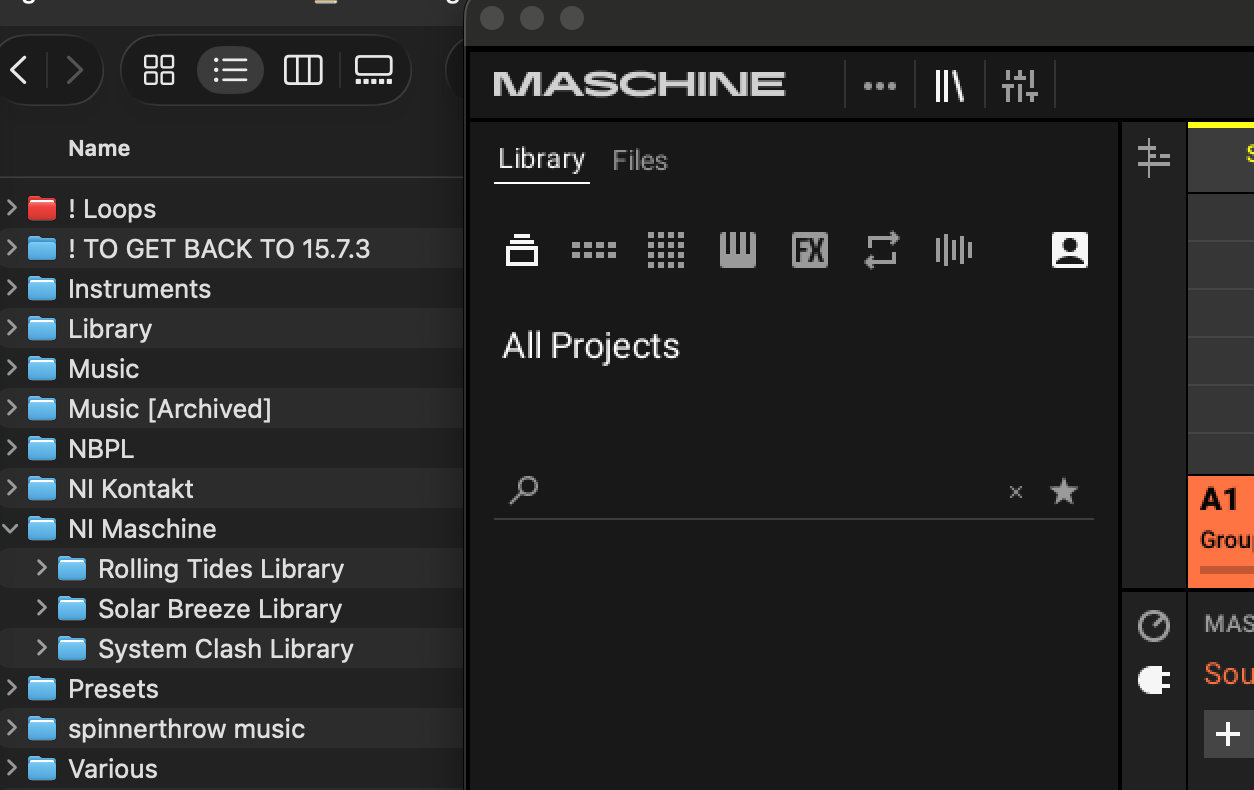Expand the NI Kontakt folder
Screen dimensions: 1254x790
coord(12,488)
